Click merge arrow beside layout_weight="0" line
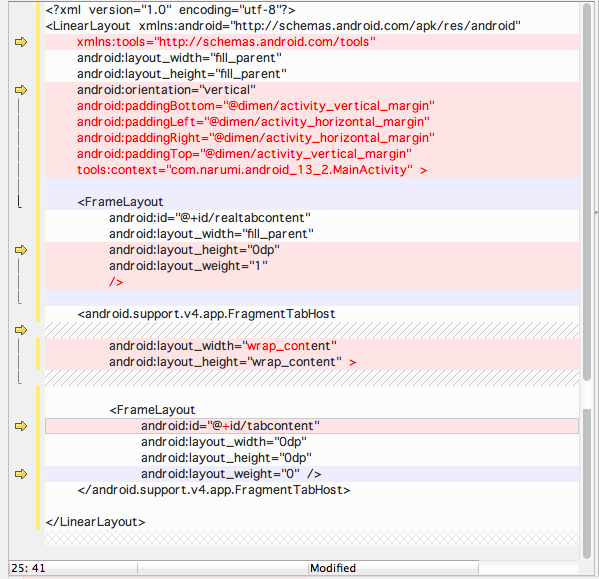Image resolution: width=599 pixels, height=579 pixels. 21,474
